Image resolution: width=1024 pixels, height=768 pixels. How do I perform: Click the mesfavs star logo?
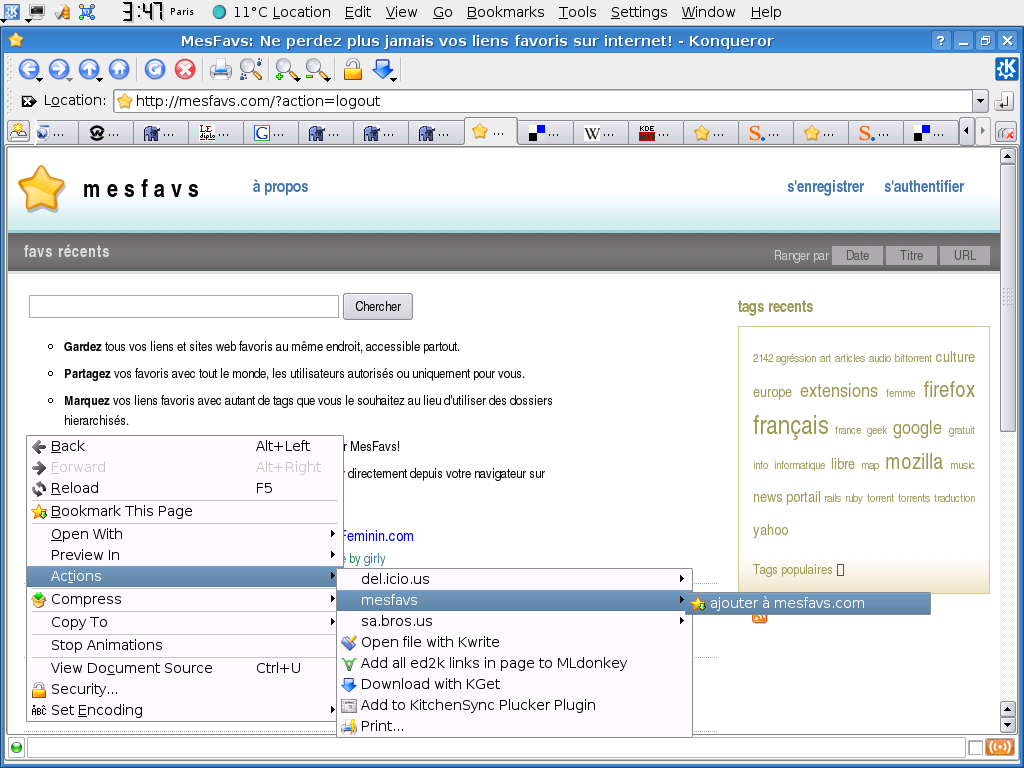(41, 189)
